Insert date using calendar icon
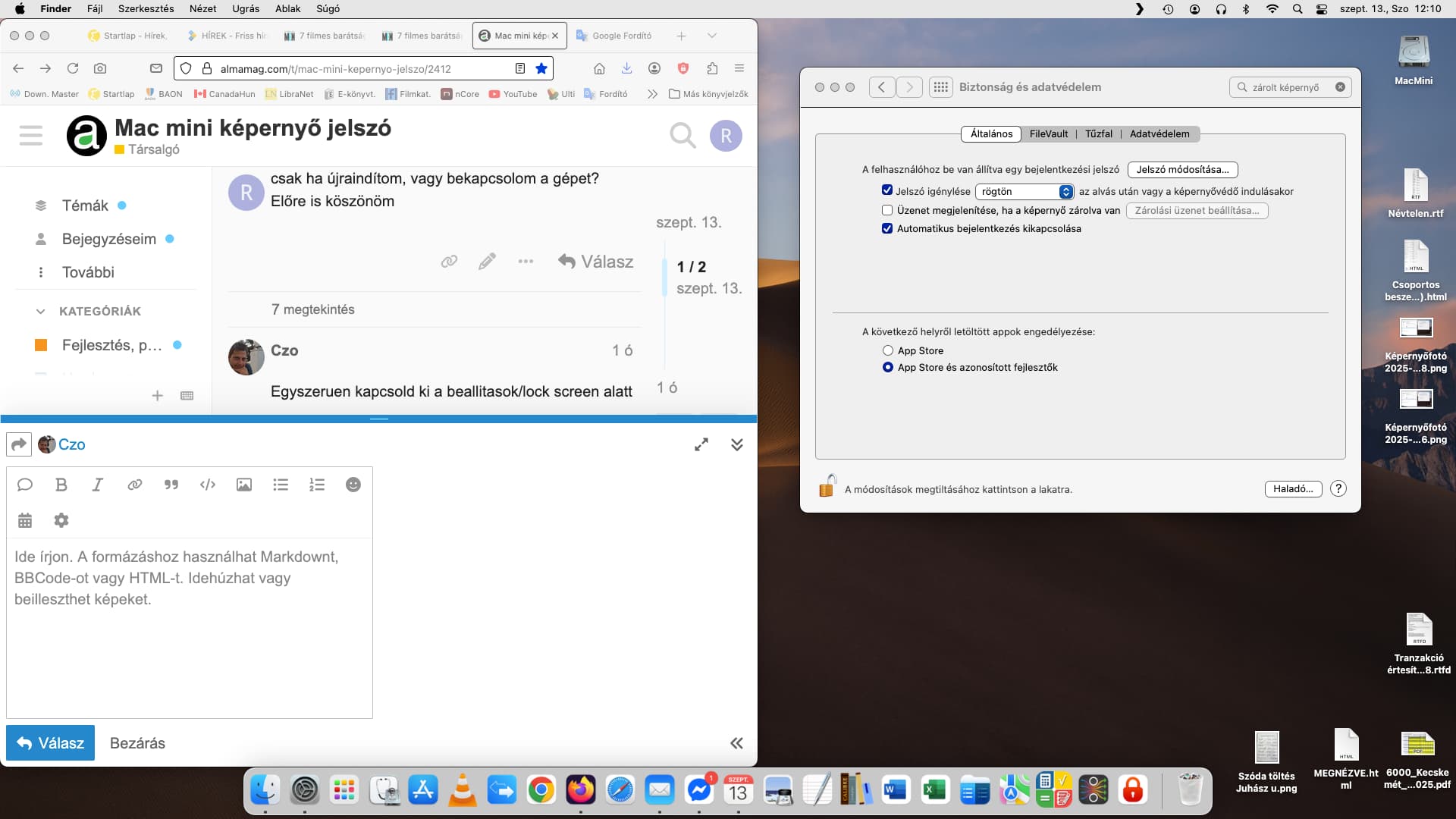 coord(25,520)
